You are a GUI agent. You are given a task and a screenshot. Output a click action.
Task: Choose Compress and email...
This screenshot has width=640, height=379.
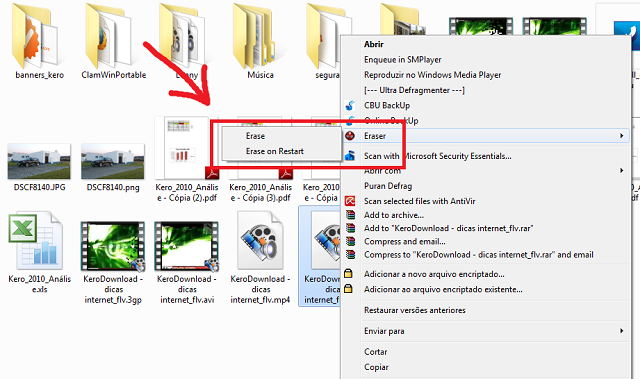tap(404, 242)
